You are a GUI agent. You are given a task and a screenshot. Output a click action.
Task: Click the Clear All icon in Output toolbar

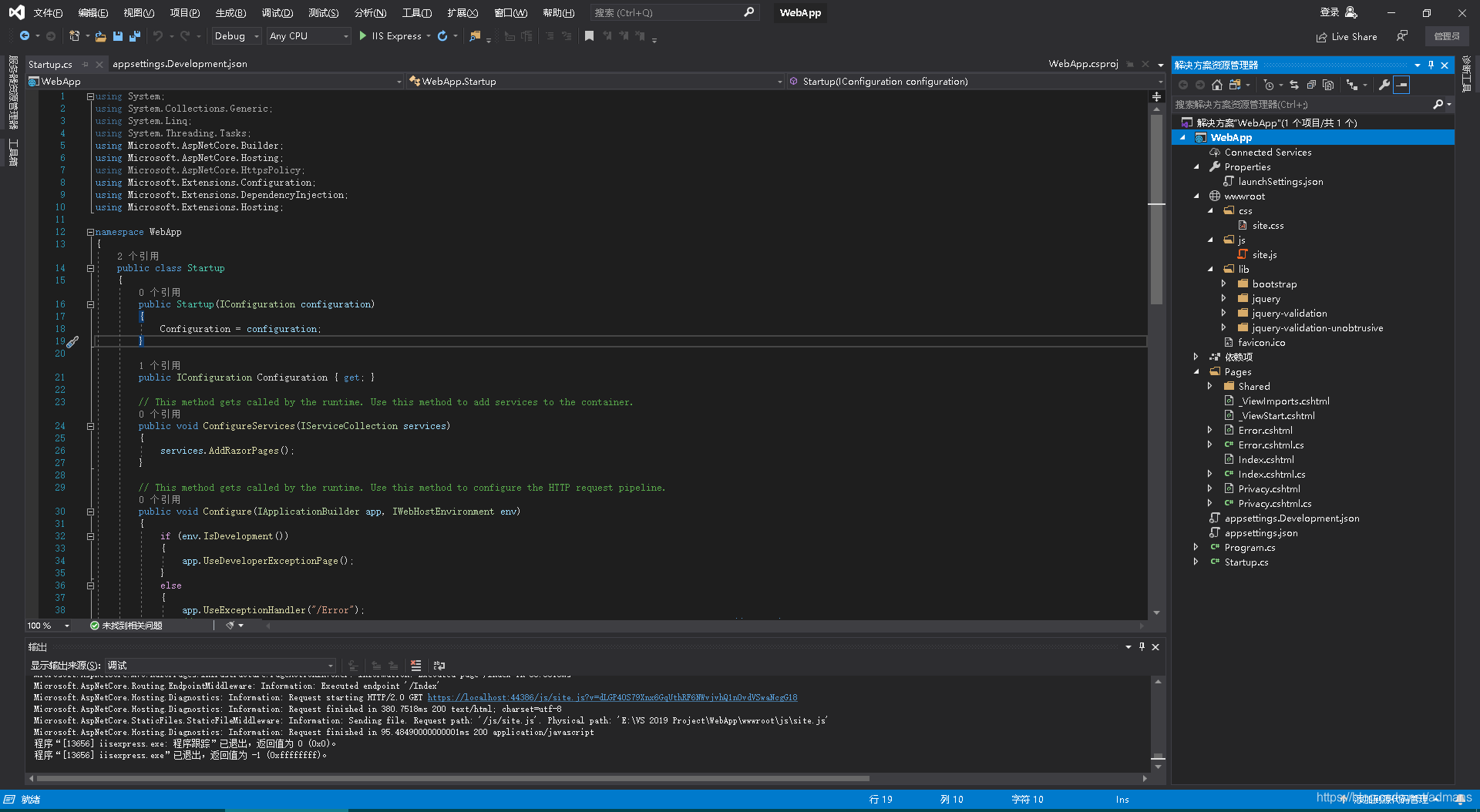(416, 666)
